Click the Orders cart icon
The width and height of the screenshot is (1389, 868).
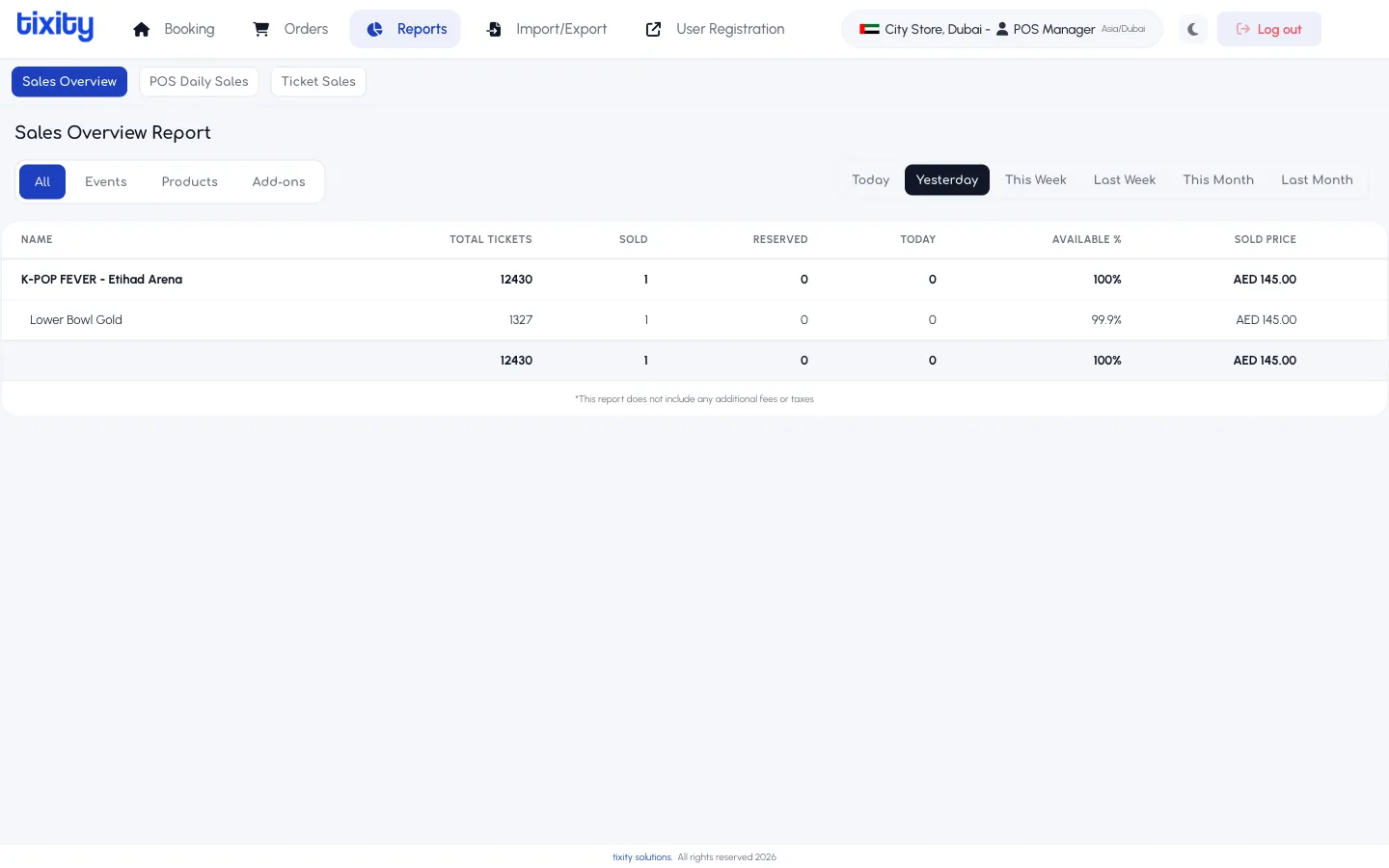point(260,29)
